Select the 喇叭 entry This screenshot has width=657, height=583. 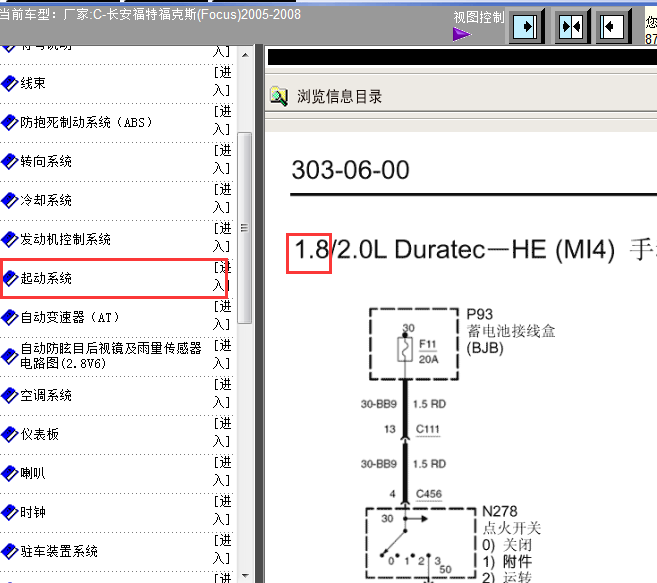coord(33,473)
